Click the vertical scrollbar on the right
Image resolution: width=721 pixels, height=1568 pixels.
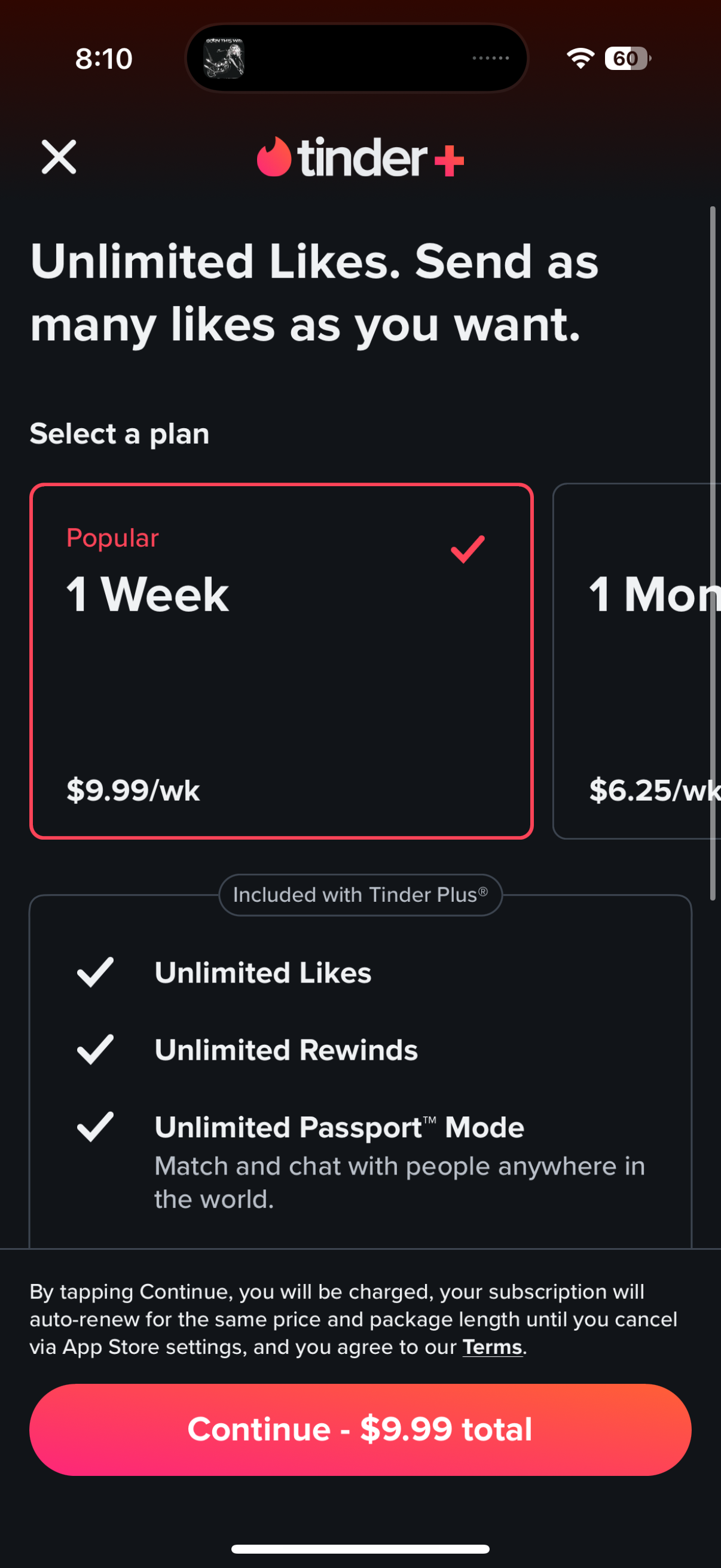tap(713, 553)
